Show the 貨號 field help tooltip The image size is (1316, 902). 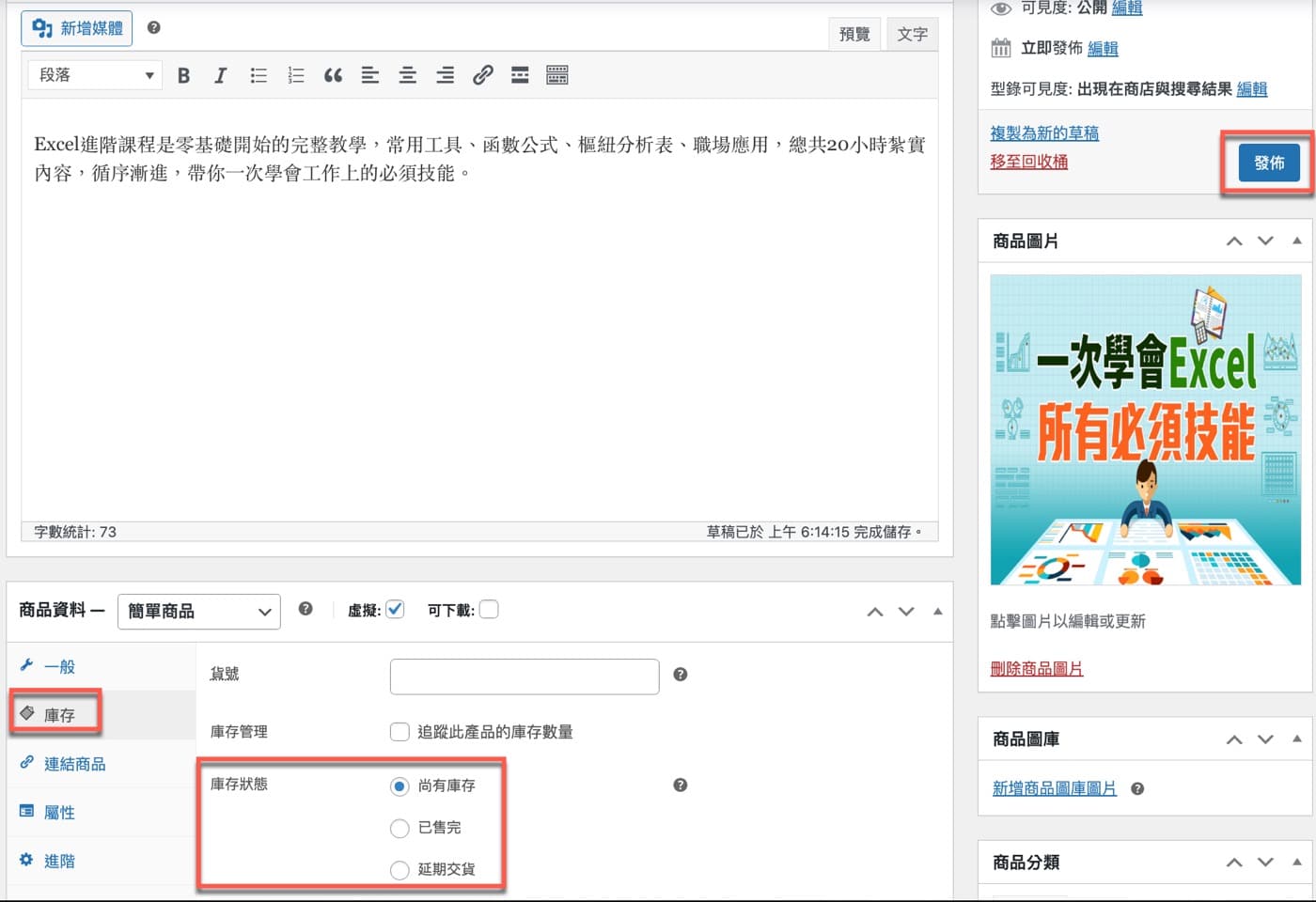coord(681,675)
